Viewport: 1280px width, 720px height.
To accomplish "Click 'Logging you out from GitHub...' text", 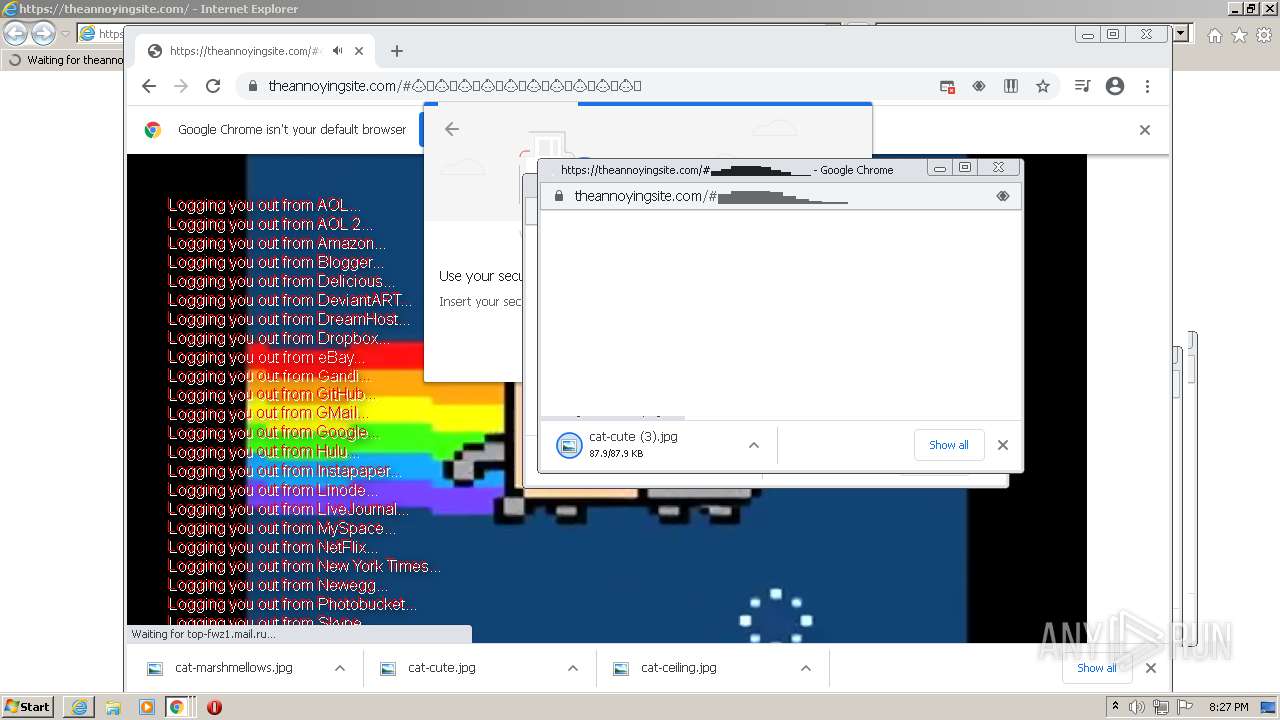I will pyautogui.click(x=272, y=395).
